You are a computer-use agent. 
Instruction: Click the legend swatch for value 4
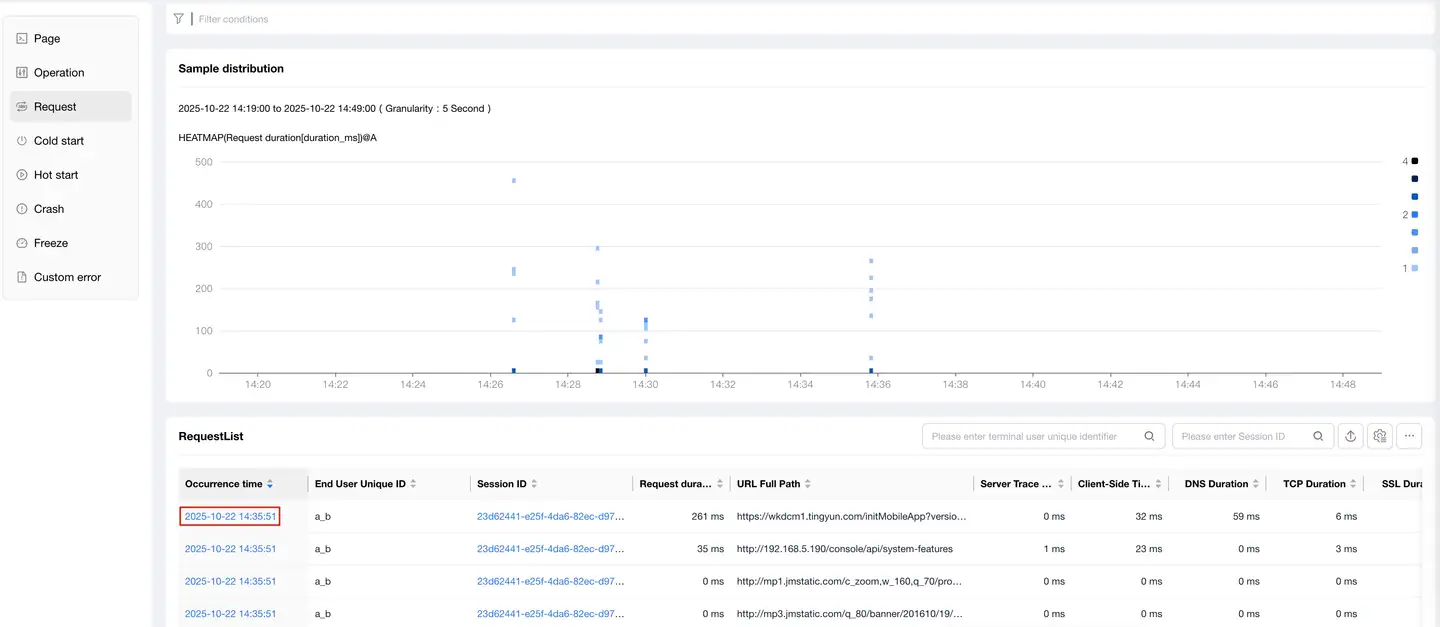[1415, 161]
